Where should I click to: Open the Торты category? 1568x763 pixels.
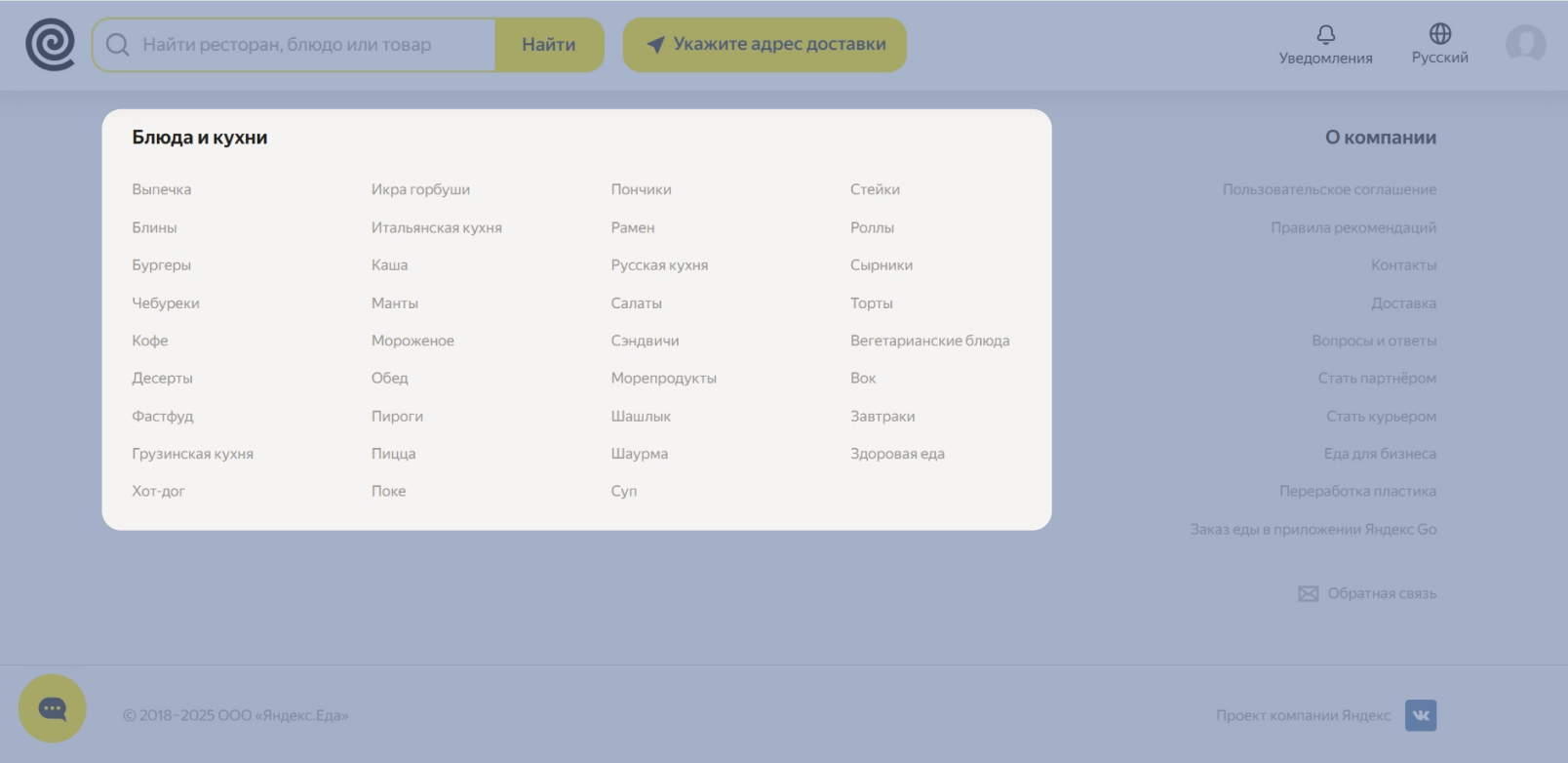tap(871, 303)
